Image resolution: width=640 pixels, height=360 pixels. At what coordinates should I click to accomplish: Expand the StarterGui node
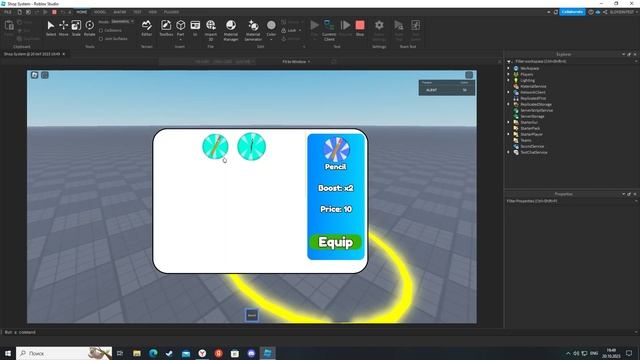pyautogui.click(x=509, y=122)
